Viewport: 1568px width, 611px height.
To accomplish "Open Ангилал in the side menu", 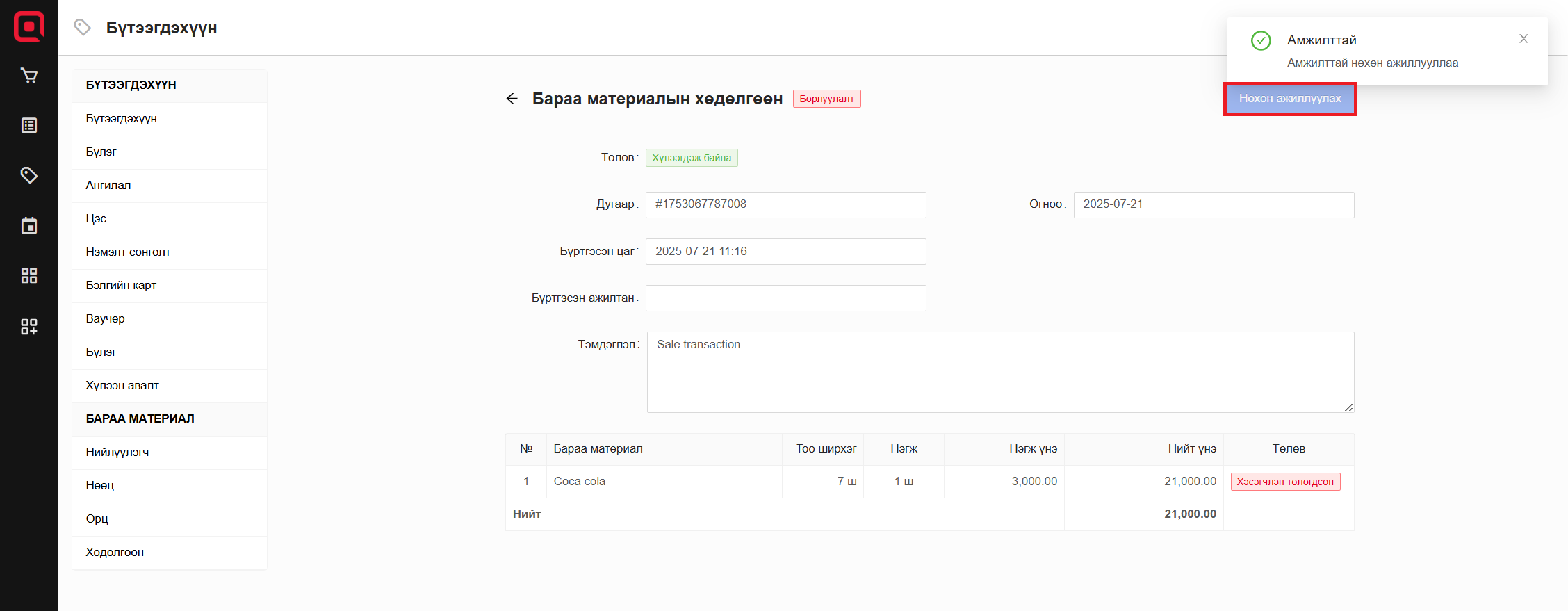I will [x=108, y=185].
